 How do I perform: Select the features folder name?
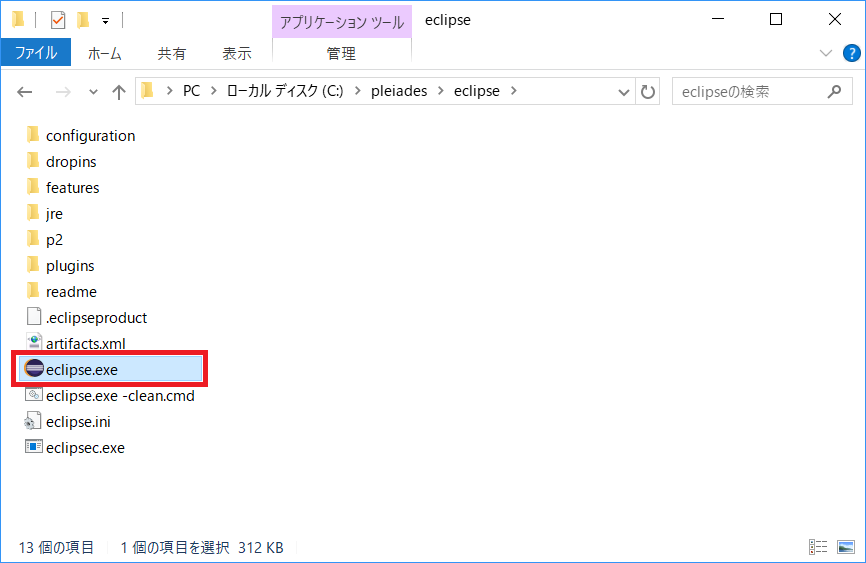tap(72, 188)
